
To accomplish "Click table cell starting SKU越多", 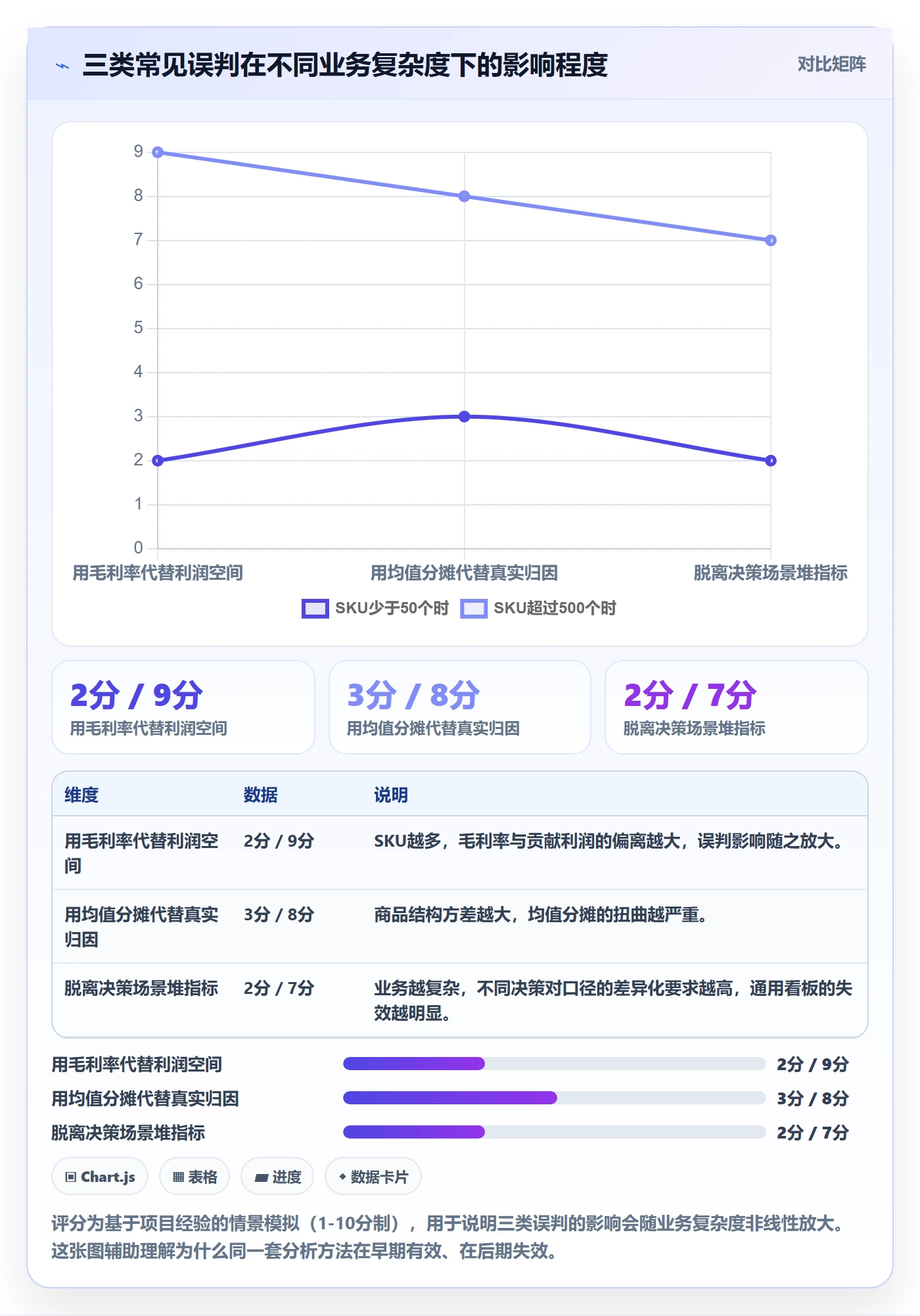I will pos(610,841).
